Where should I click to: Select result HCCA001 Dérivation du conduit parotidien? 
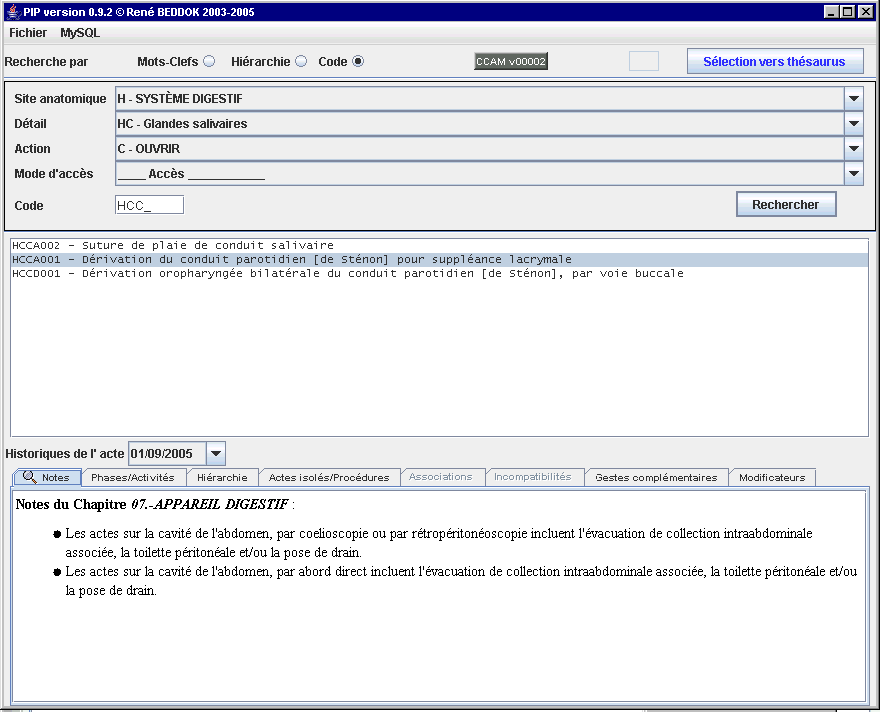click(439, 260)
